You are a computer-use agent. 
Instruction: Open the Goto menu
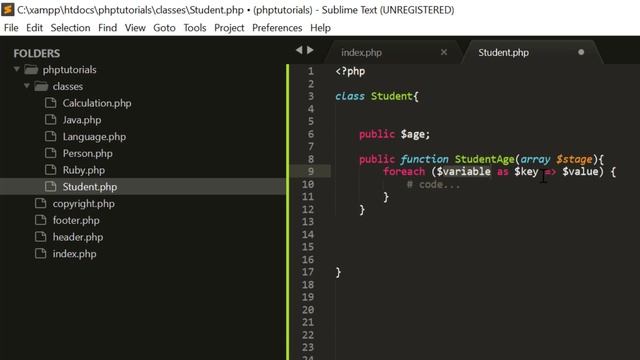click(x=164, y=28)
